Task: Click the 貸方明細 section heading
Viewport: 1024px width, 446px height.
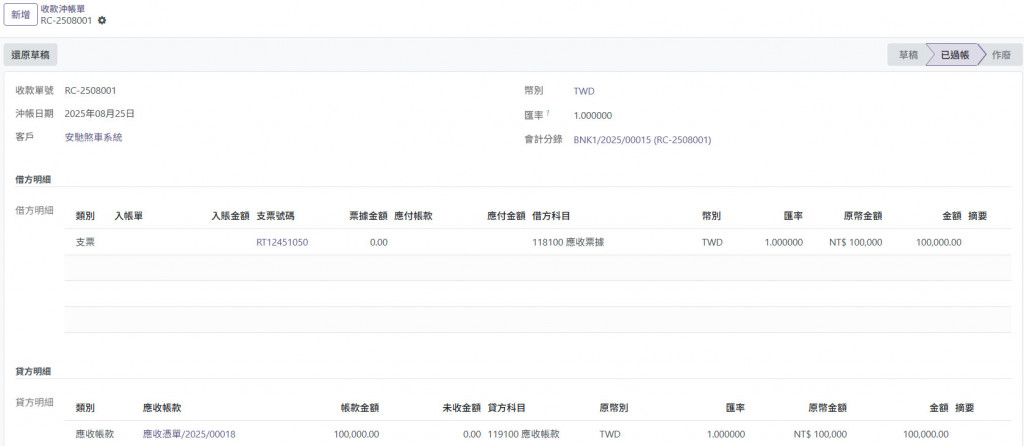Action: click(x=33, y=372)
